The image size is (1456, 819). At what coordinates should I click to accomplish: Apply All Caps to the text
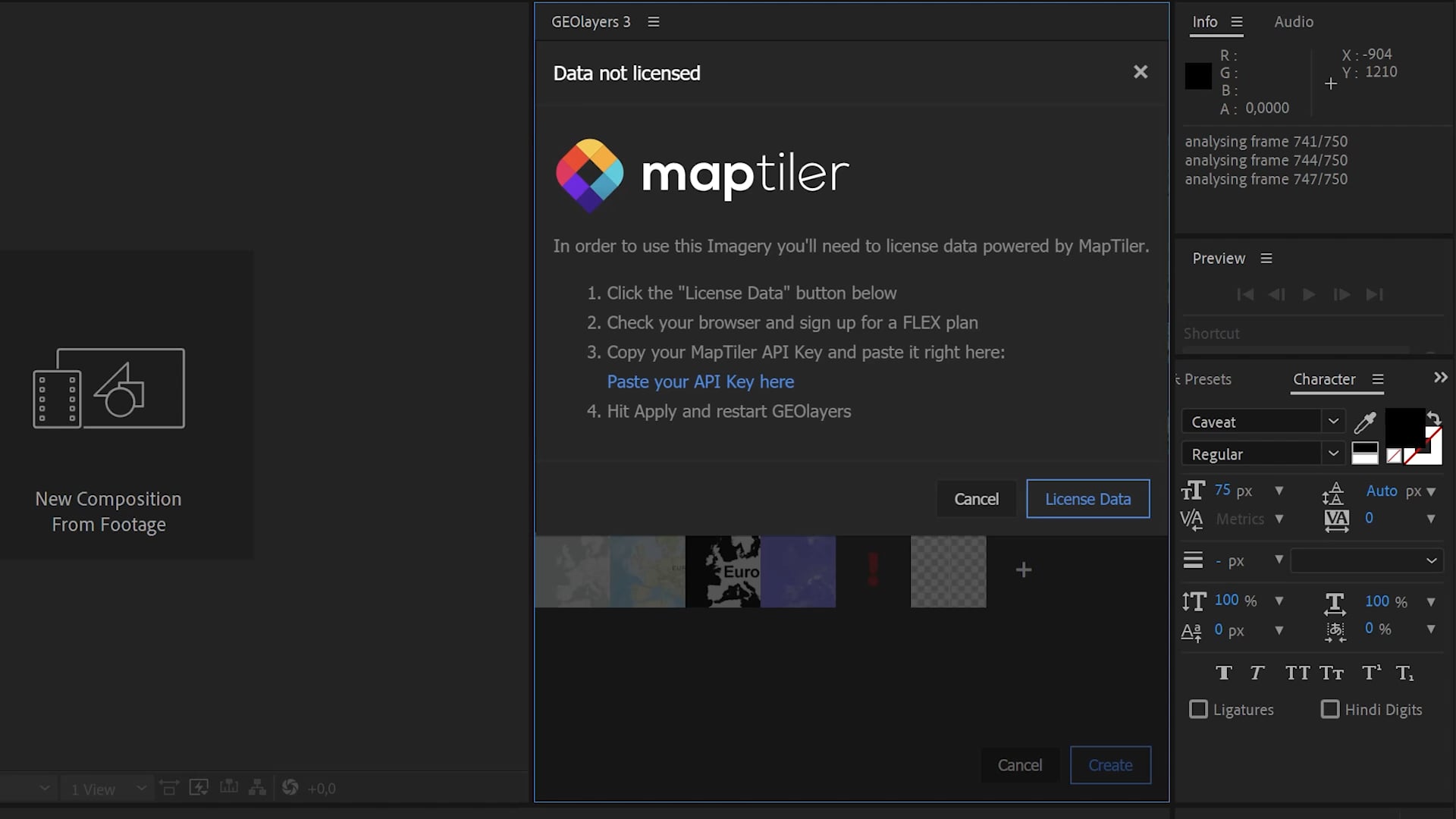point(1298,673)
